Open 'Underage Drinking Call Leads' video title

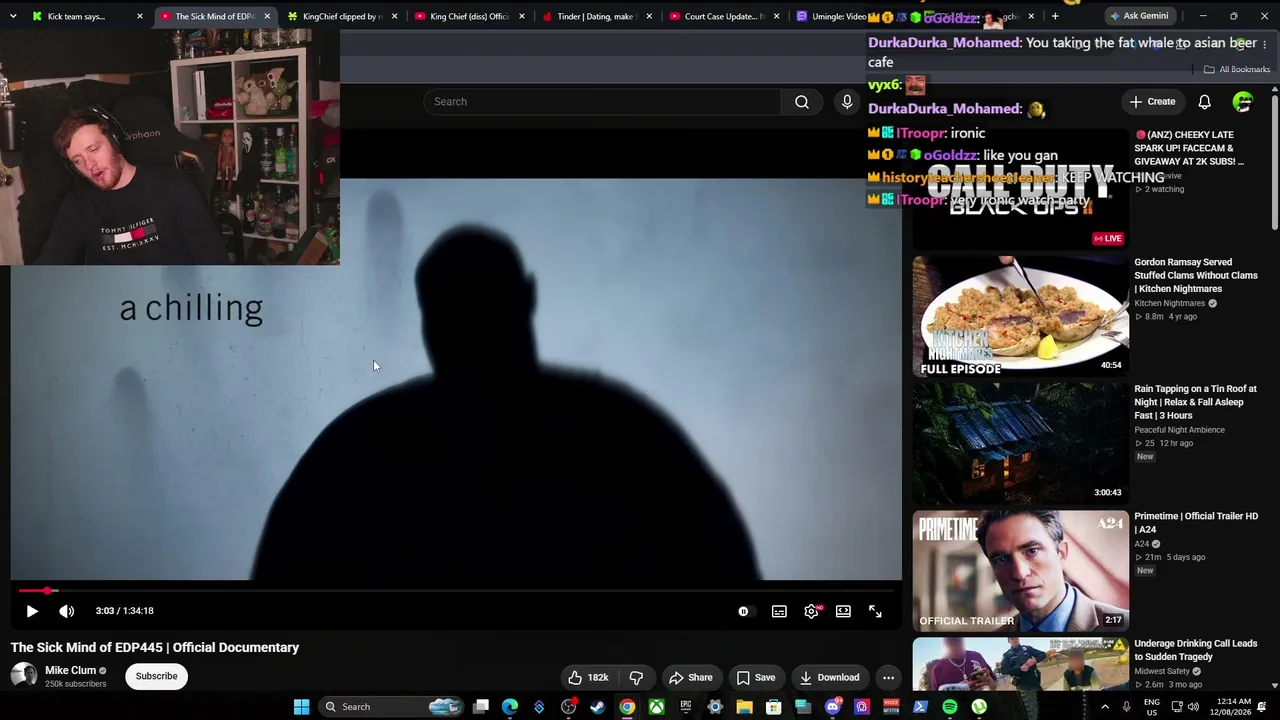pos(1195,650)
